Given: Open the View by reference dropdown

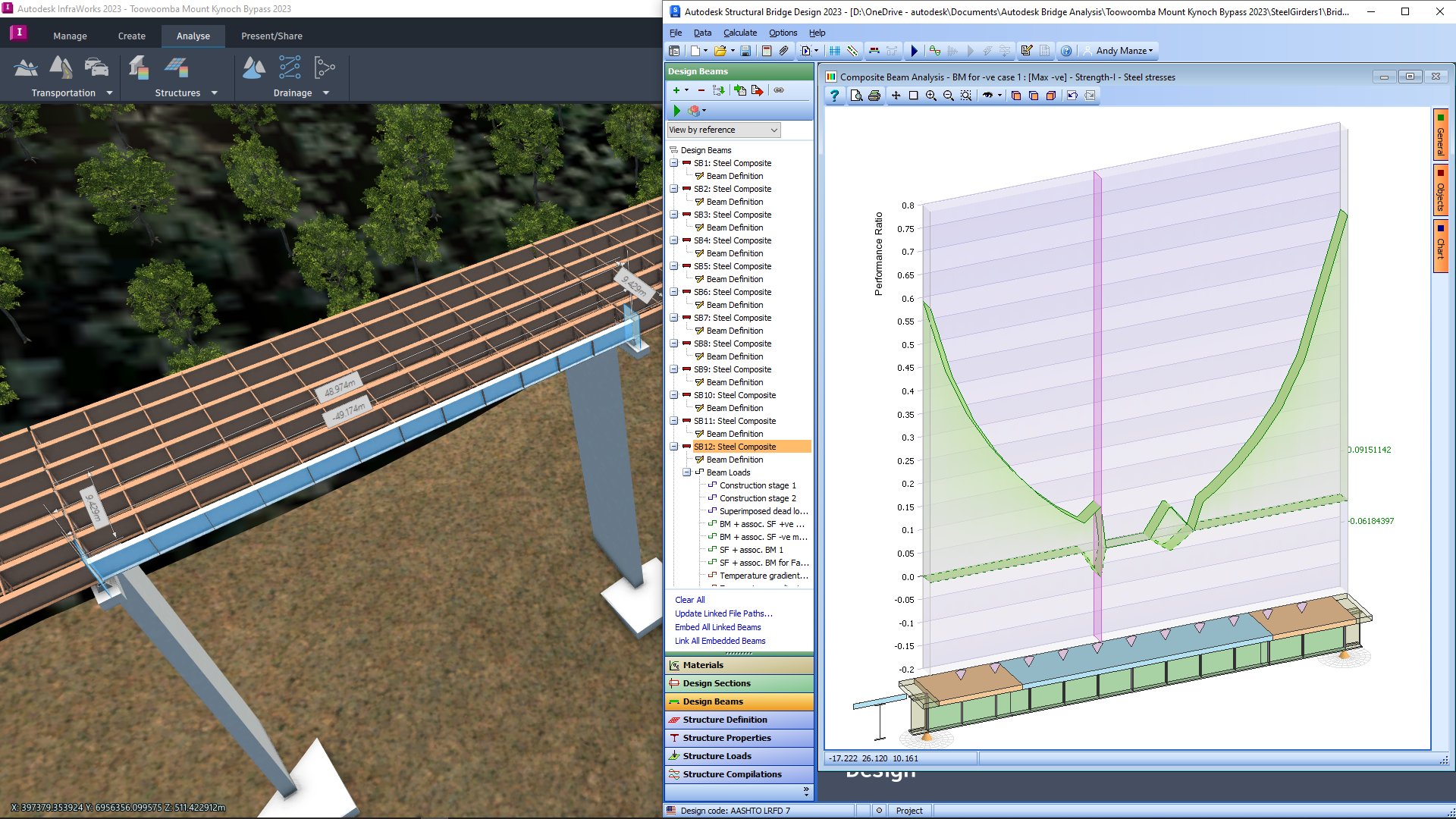Looking at the screenshot, I should [x=723, y=130].
